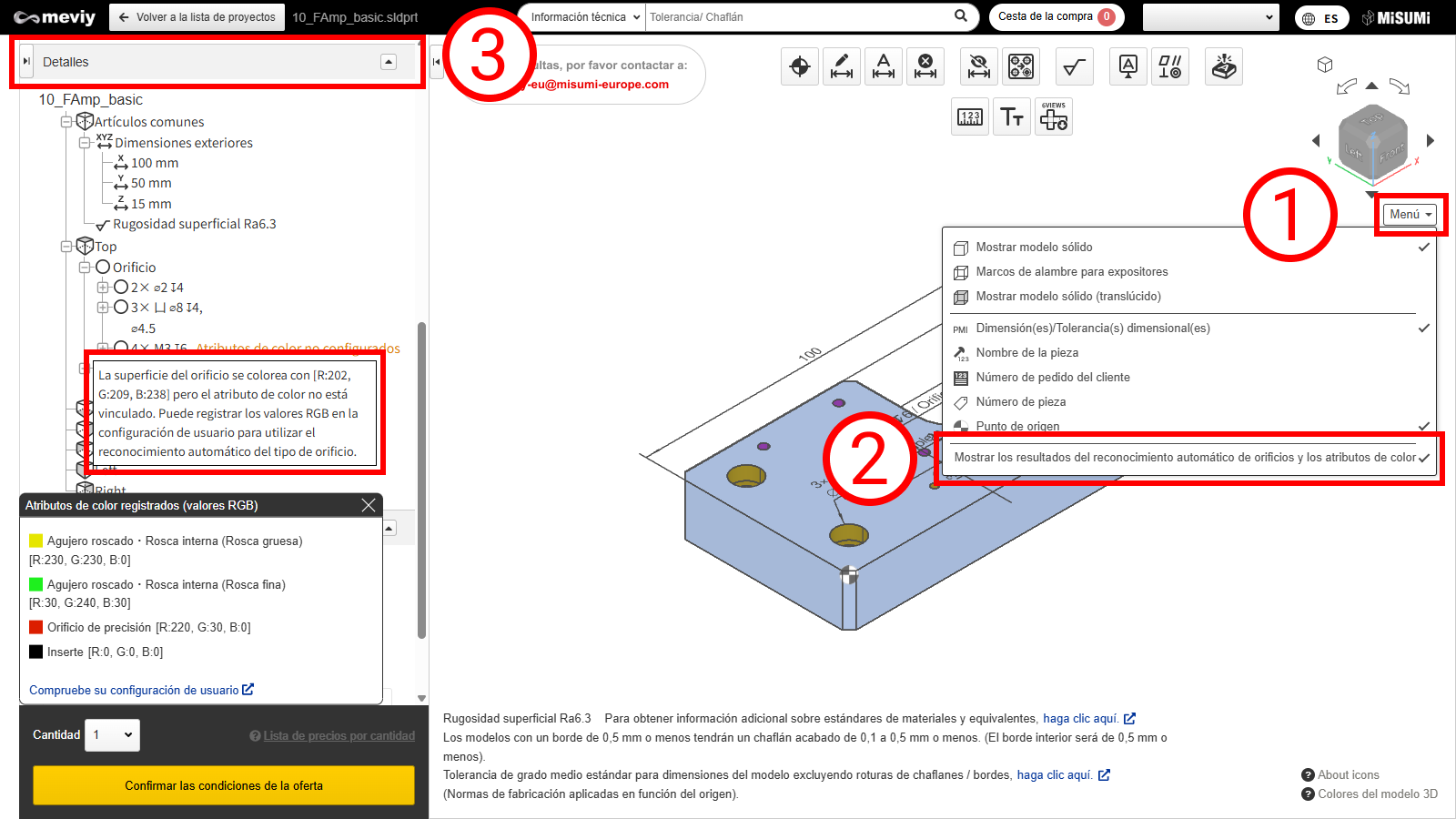This screenshot has height=819, width=1456.
Task: Click the yellow coarse thread color swatch
Action: click(36, 541)
